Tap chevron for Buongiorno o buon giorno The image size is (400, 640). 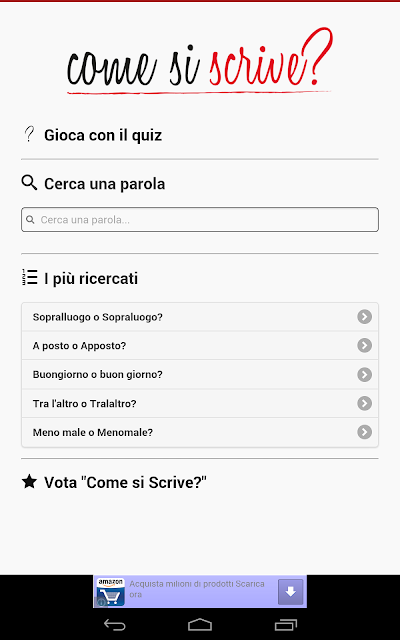click(364, 374)
